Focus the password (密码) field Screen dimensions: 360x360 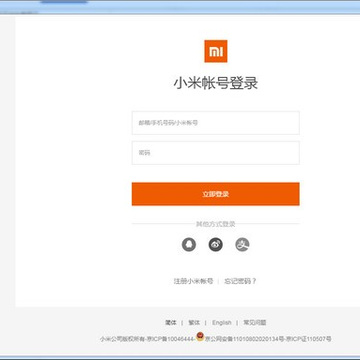(216, 153)
